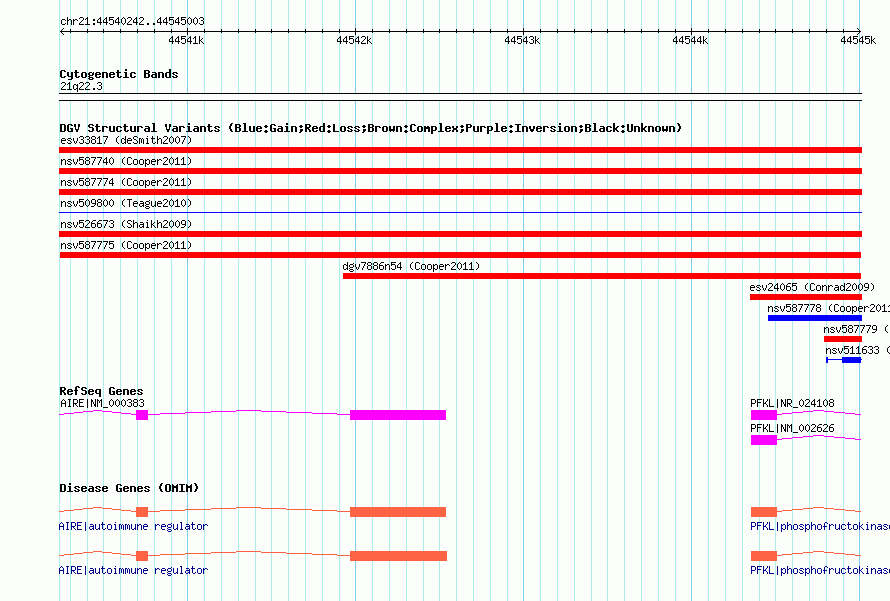Screen dimensions: 890x601
Task: Click the 44543k ruler tick label
Action: pos(522,40)
